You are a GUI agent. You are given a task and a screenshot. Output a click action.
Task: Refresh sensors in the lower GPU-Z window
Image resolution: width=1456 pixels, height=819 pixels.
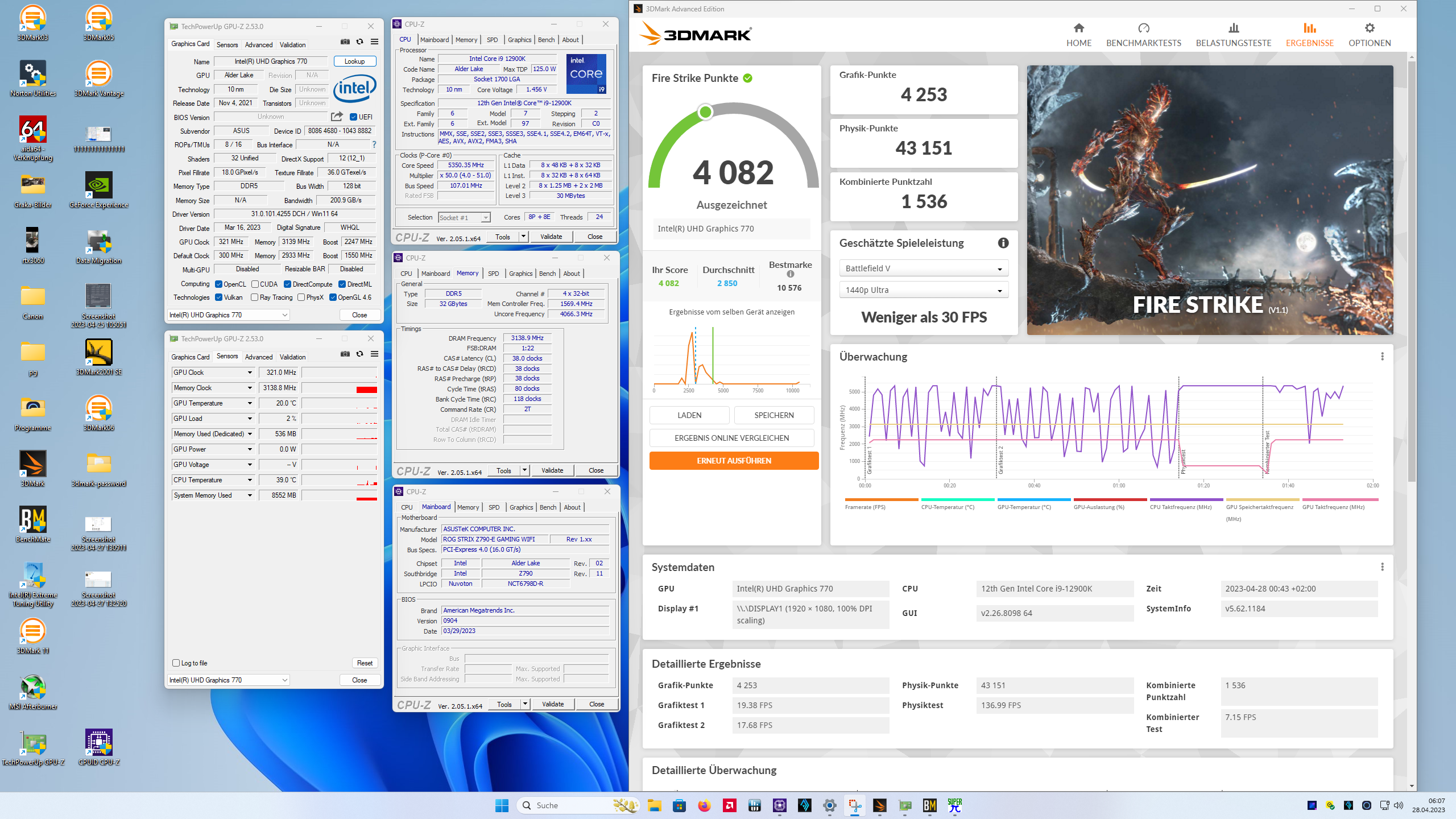tap(359, 354)
